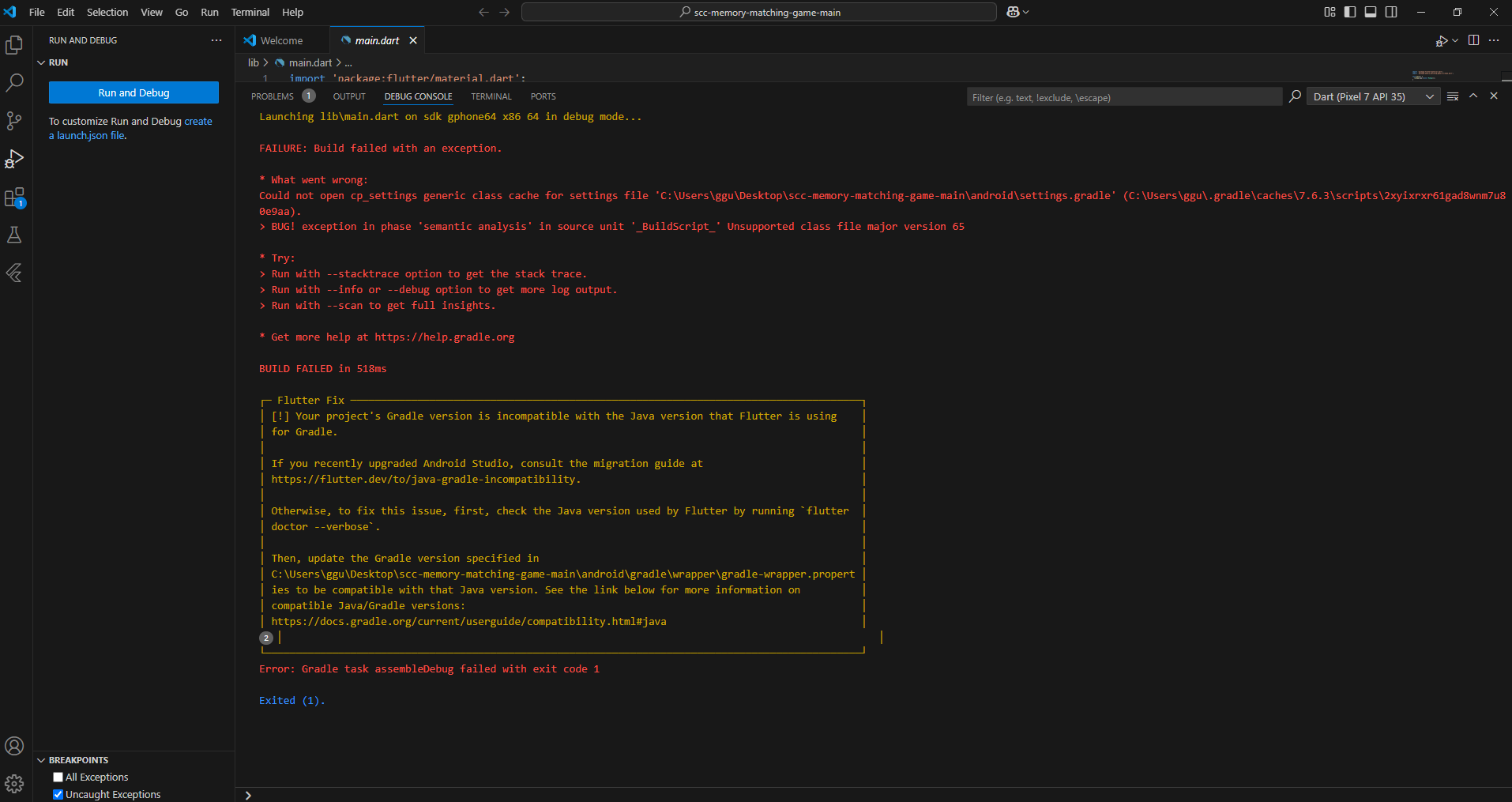The height and width of the screenshot is (802, 1512).
Task: Click the editor minimap preview
Action: tap(1434, 74)
